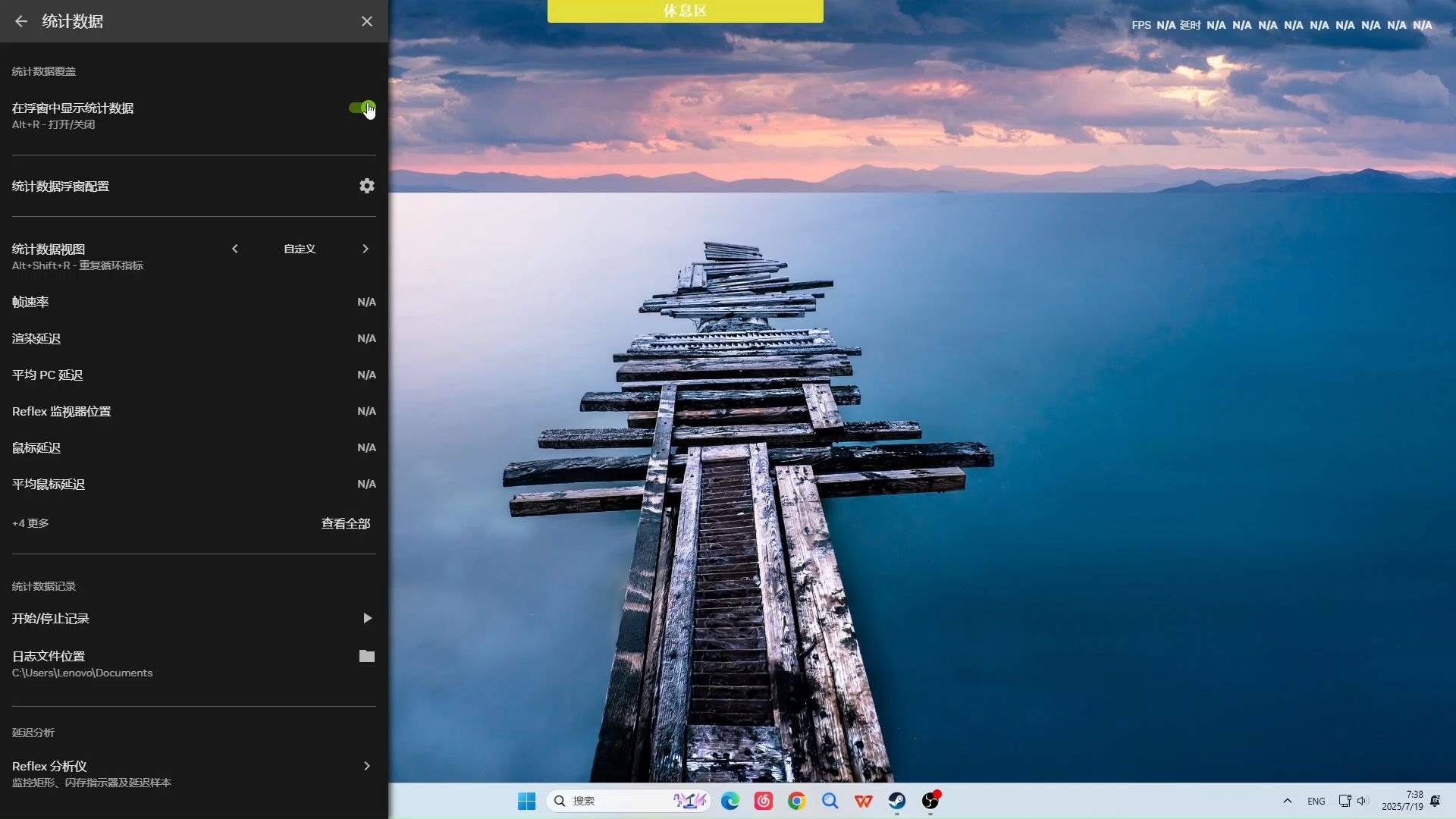Click 查看全部 to view all metrics
Image resolution: width=1456 pixels, height=819 pixels.
(345, 522)
